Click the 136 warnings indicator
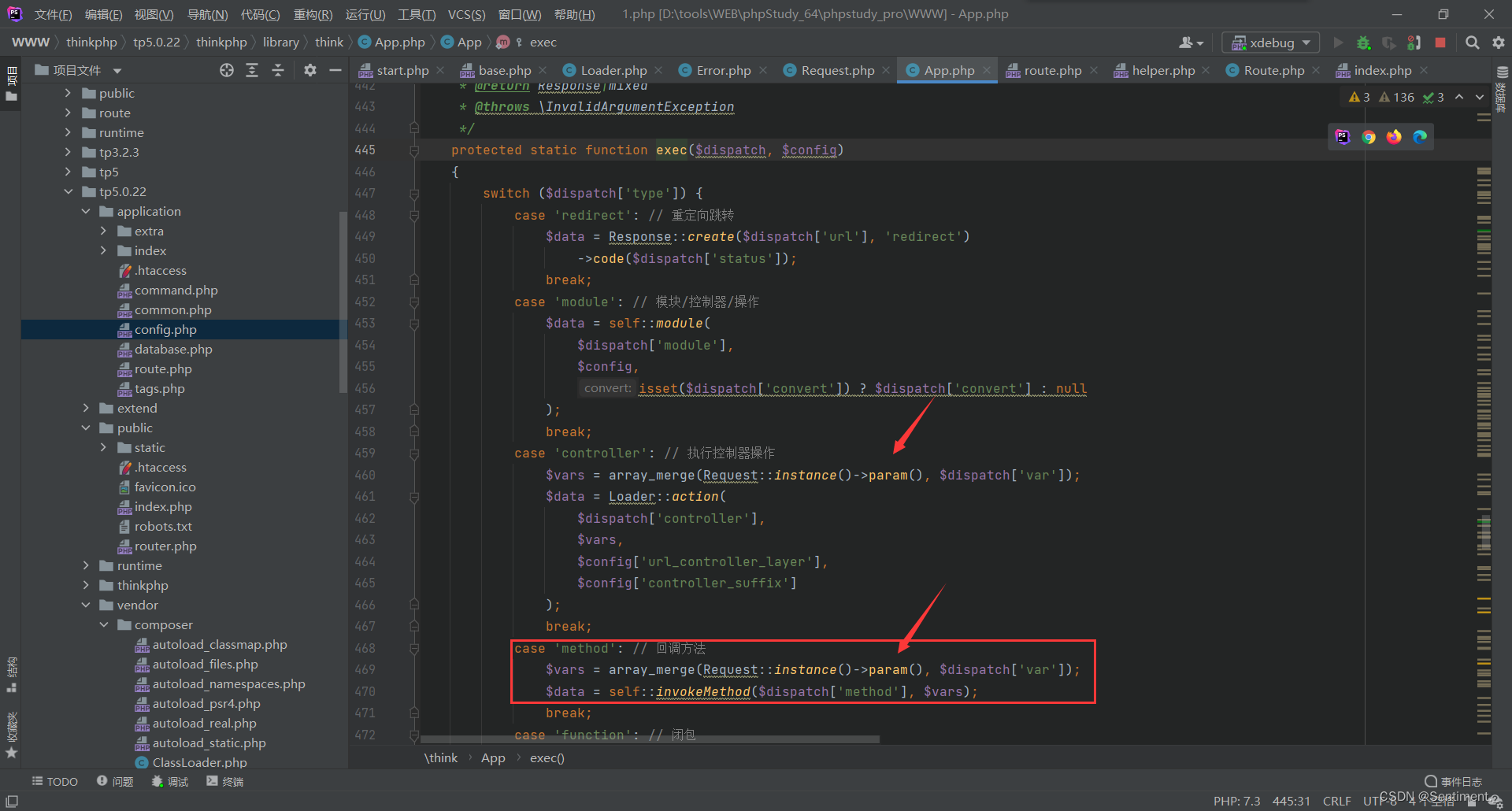This screenshot has width=1512, height=811. [1396, 97]
